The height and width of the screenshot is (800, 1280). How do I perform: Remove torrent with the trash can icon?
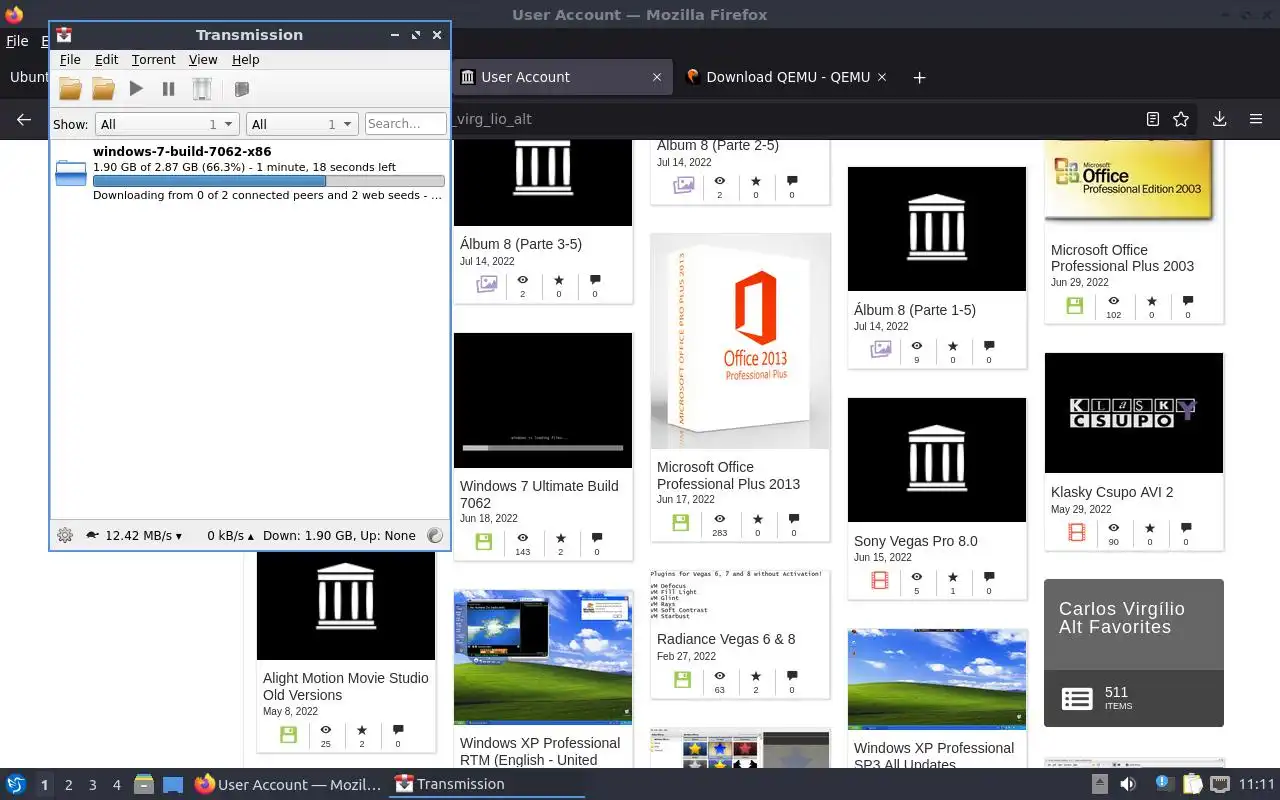(202, 89)
